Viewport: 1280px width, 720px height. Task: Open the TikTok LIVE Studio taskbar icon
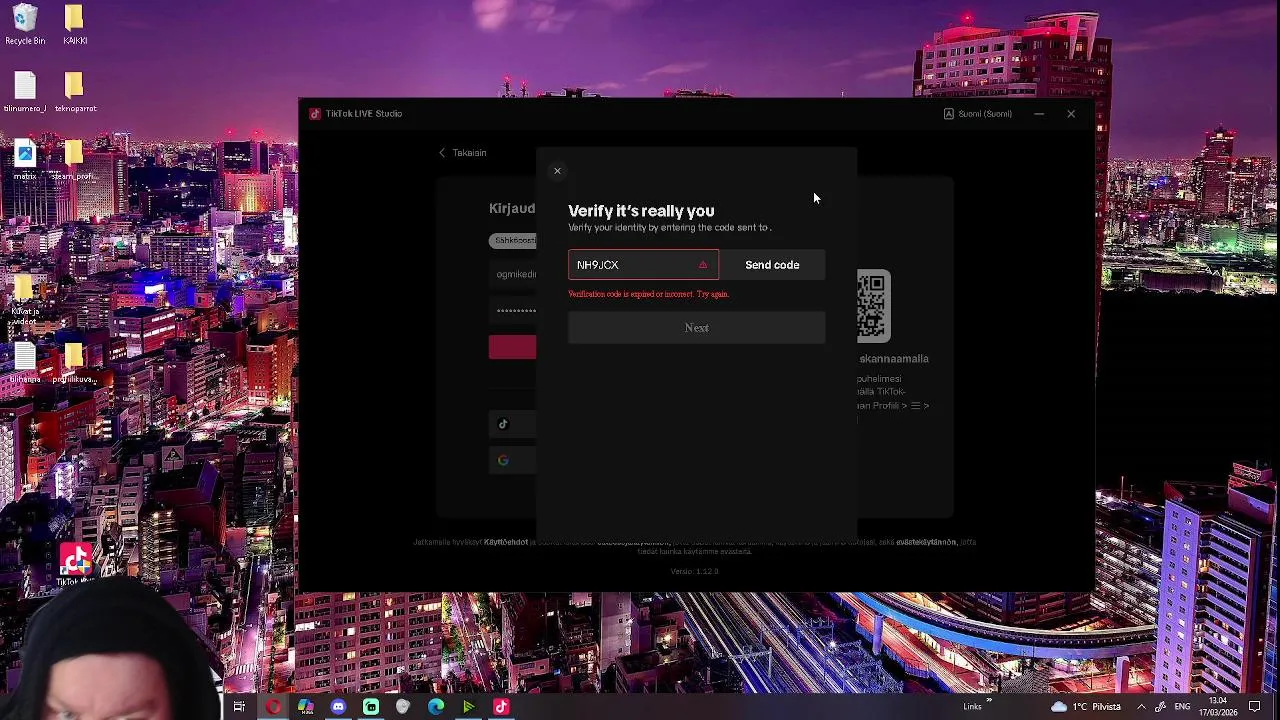(502, 707)
